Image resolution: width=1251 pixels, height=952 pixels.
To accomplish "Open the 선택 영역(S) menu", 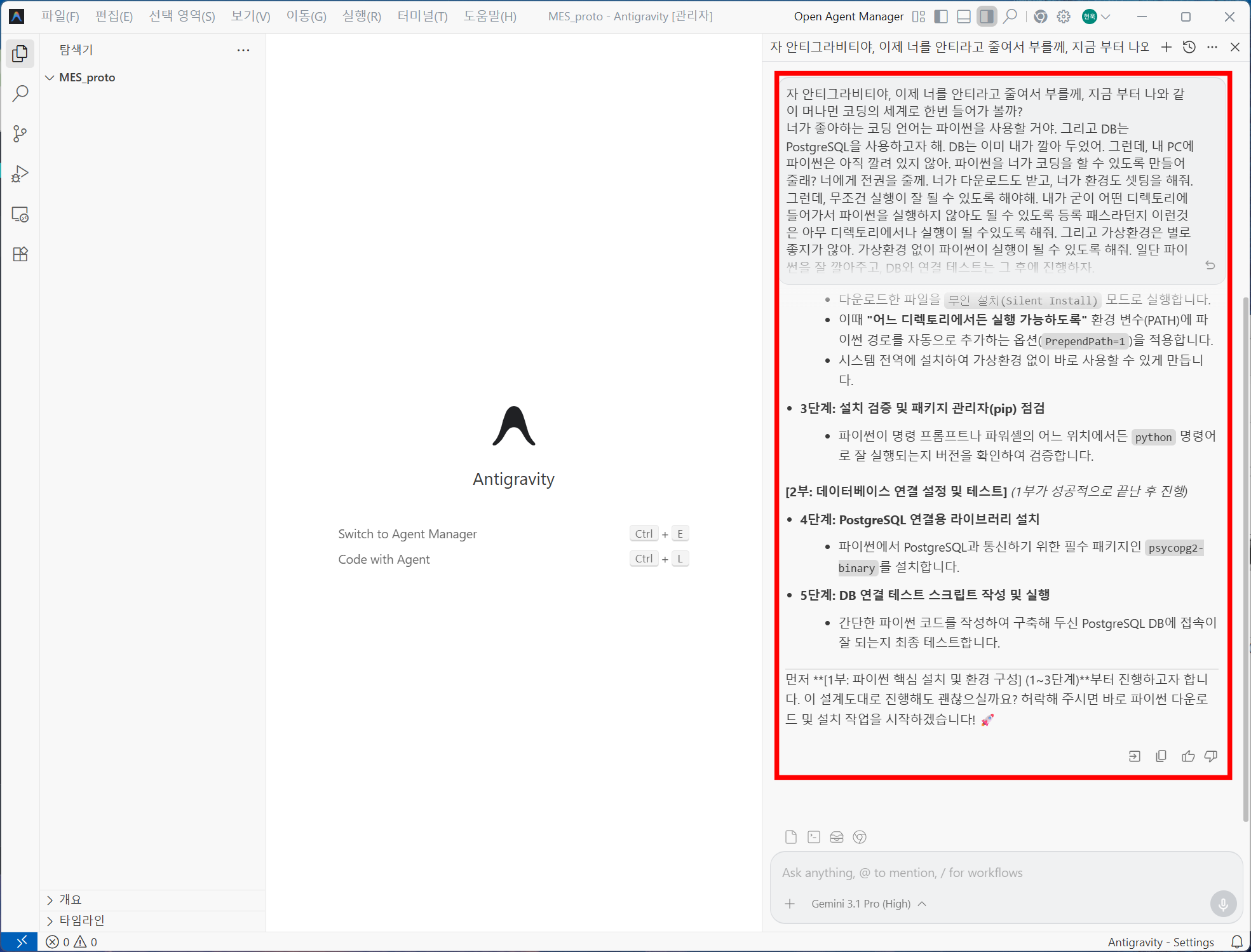I will [x=182, y=17].
